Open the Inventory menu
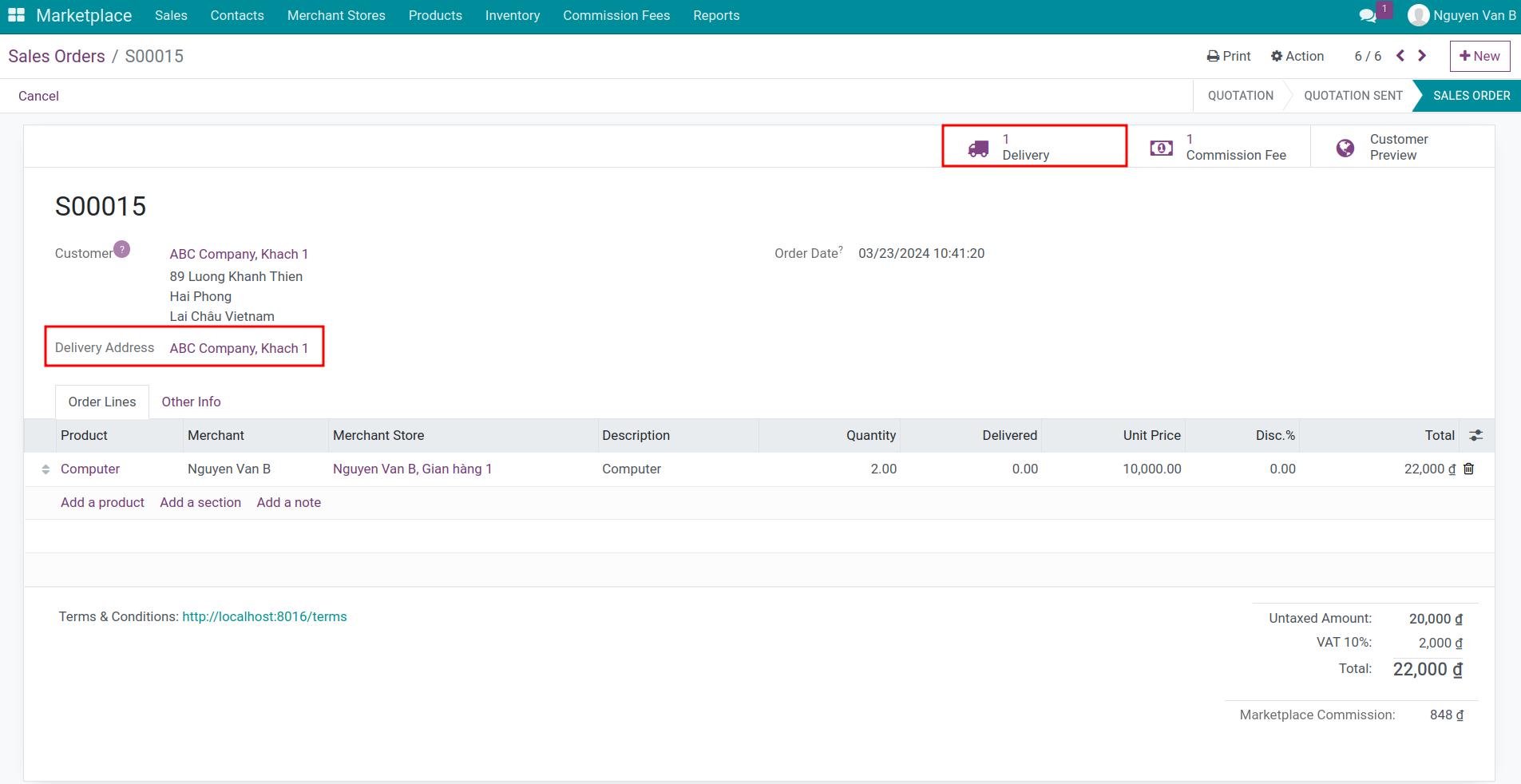1521x784 pixels. (513, 15)
